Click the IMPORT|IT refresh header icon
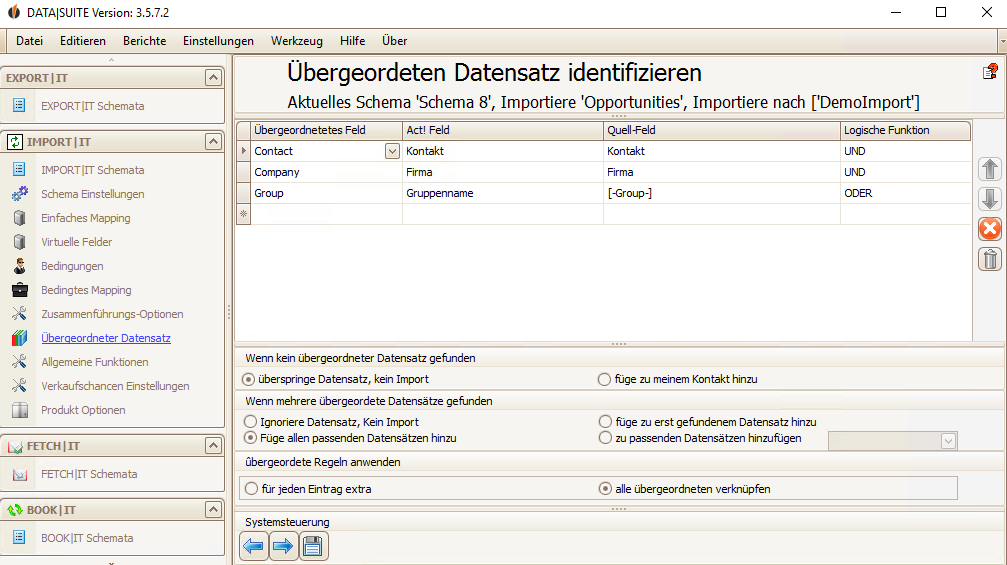Screen dimensions: 1007x565 (x=15, y=142)
